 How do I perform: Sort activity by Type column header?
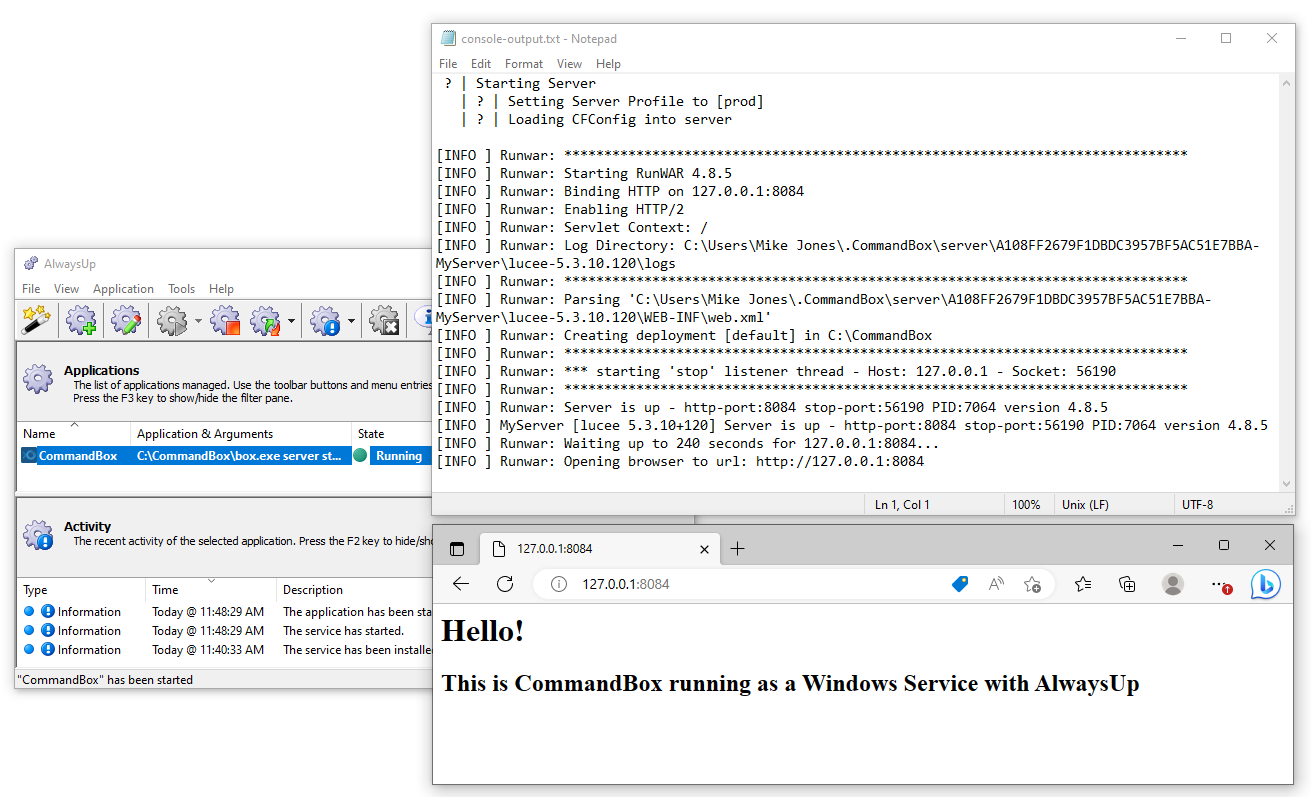click(x=82, y=590)
